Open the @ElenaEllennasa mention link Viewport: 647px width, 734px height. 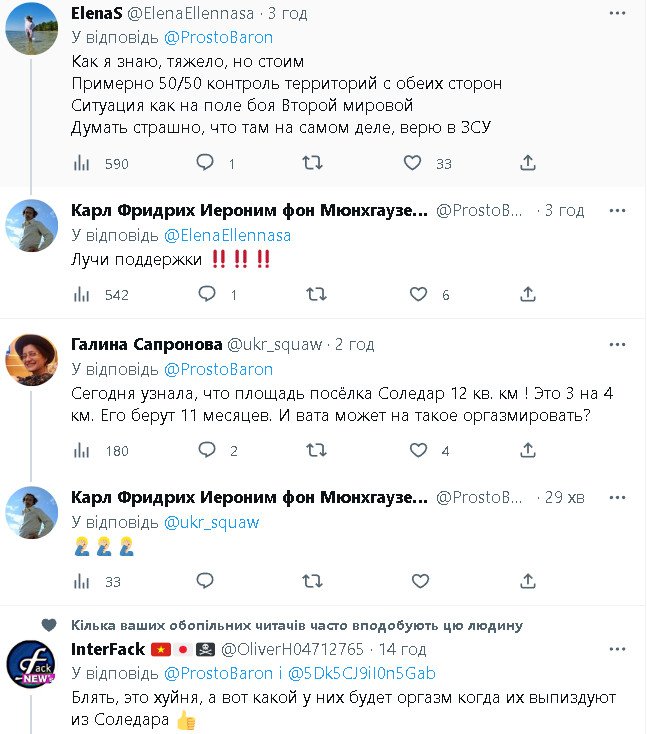[227, 235]
